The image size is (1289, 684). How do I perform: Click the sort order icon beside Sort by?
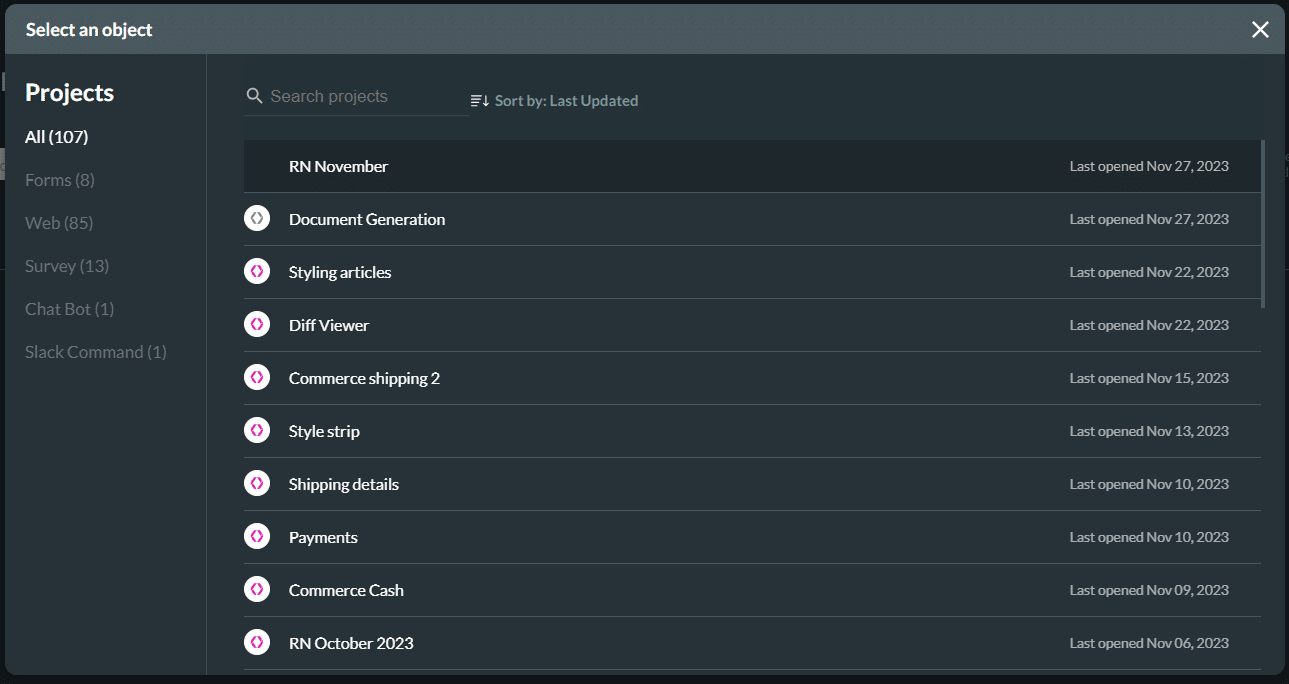tap(478, 100)
